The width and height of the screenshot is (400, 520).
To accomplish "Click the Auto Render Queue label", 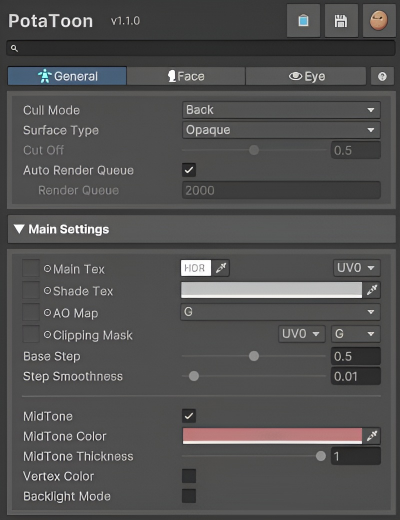I will tap(78, 170).
